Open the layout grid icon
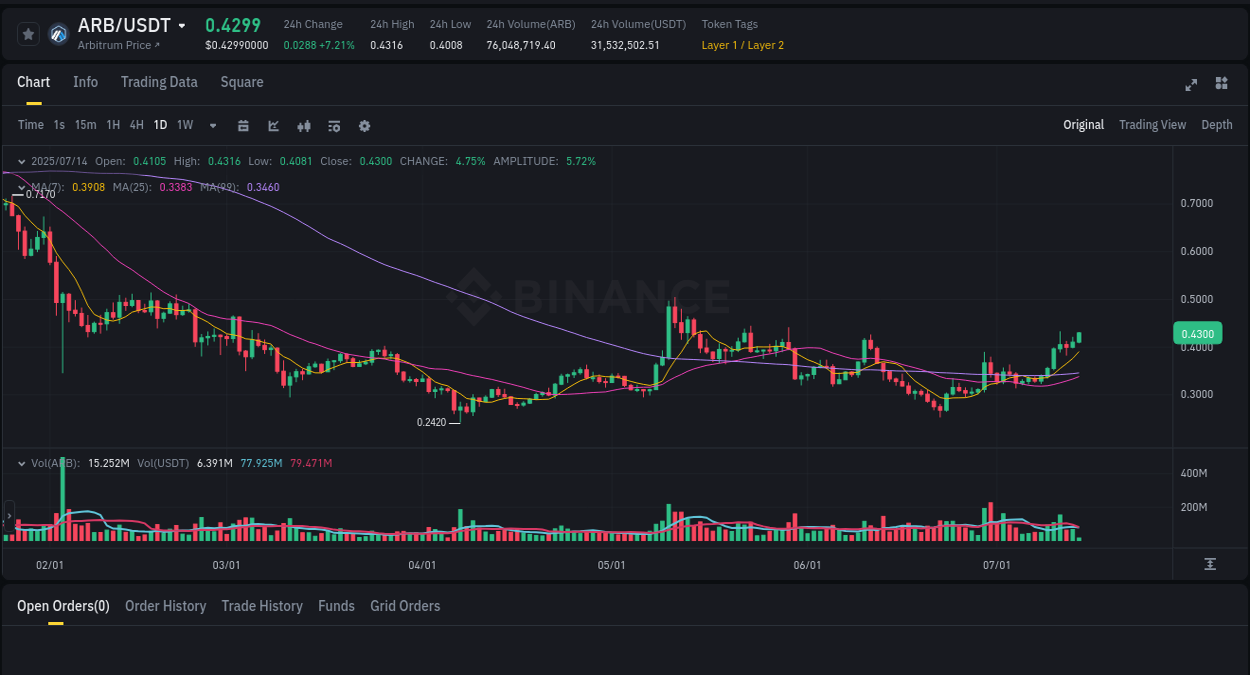This screenshot has width=1250, height=675. pyautogui.click(x=1221, y=85)
